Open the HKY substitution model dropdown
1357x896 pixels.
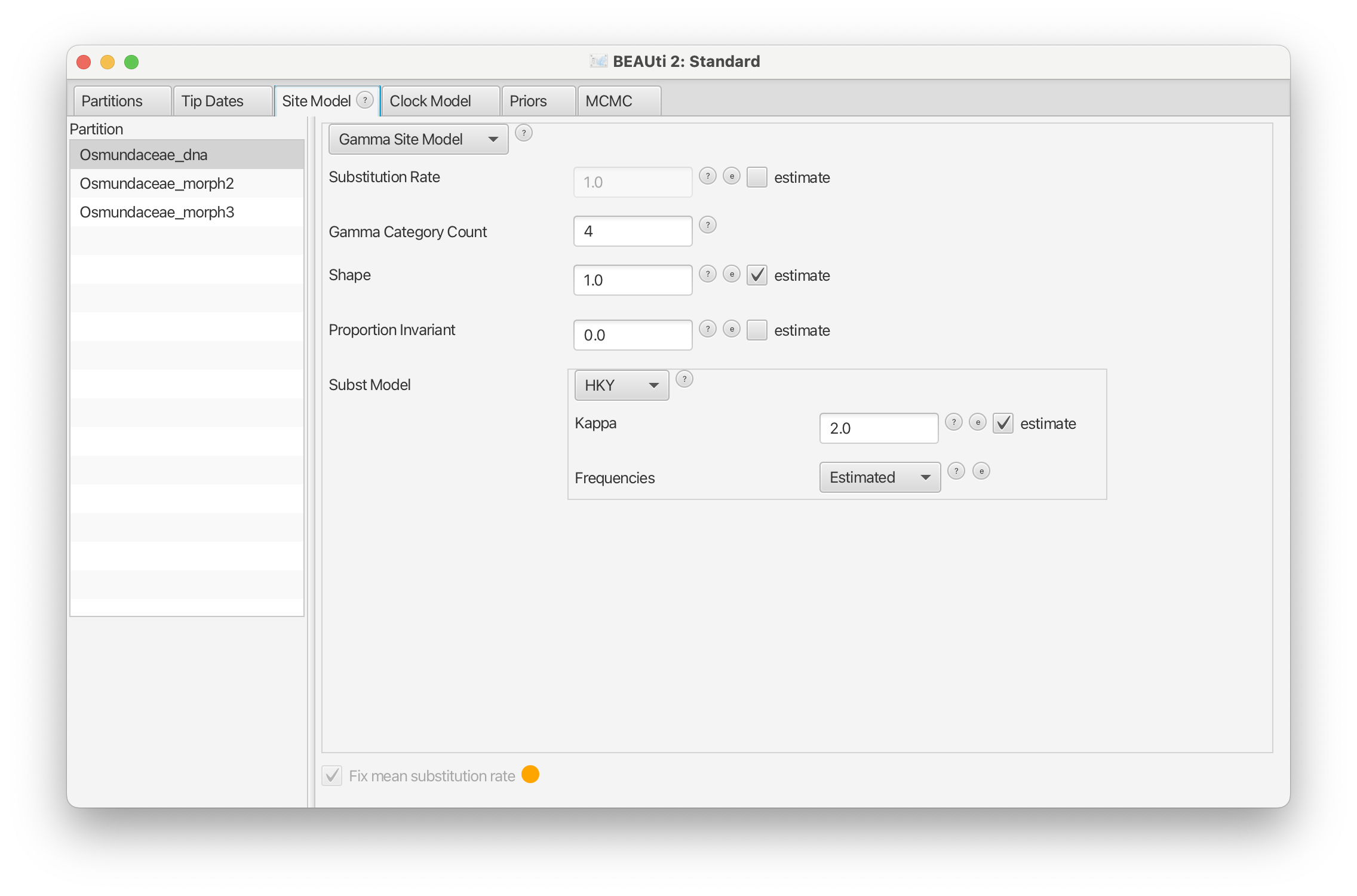pyautogui.click(x=622, y=385)
